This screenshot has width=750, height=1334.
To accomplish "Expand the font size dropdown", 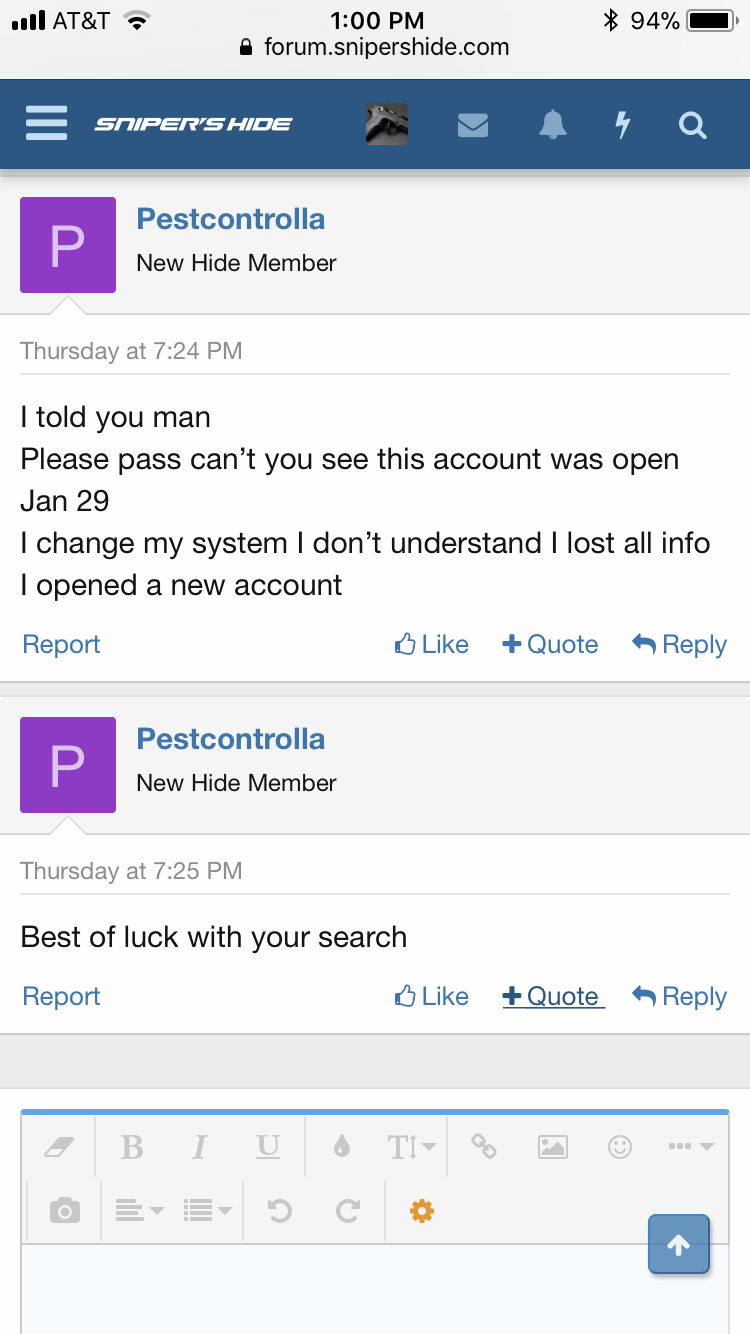I will (411, 1147).
